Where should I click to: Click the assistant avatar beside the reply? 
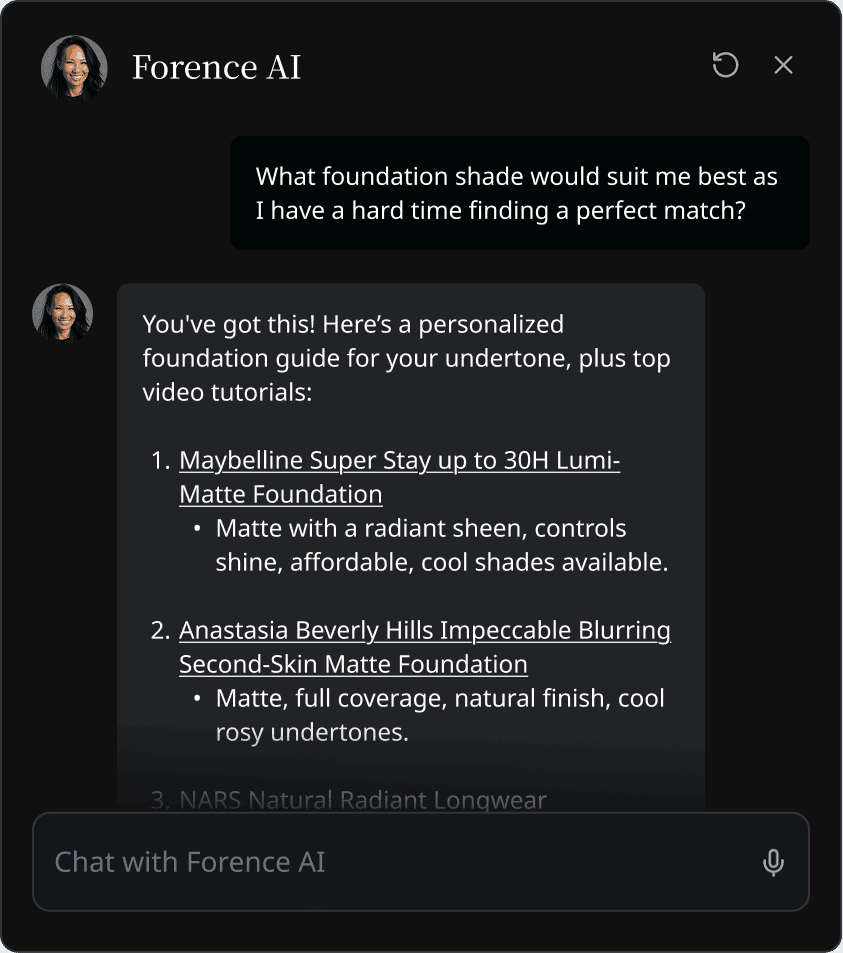pyautogui.click(x=62, y=314)
